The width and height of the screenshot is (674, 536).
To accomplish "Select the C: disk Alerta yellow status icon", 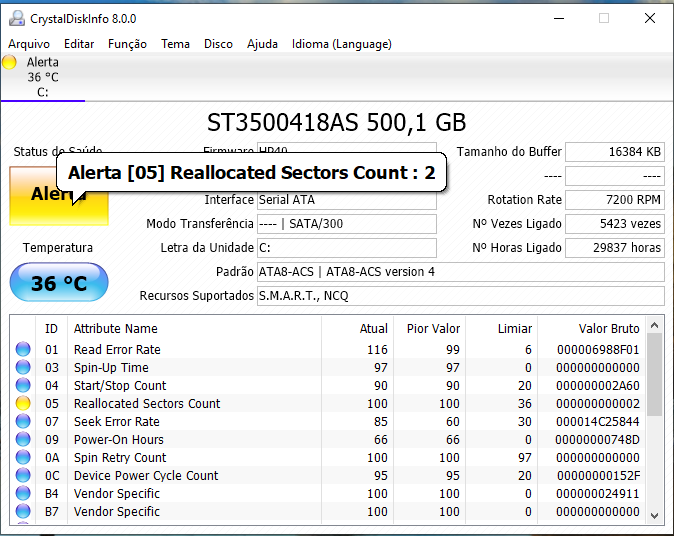I will (9, 62).
